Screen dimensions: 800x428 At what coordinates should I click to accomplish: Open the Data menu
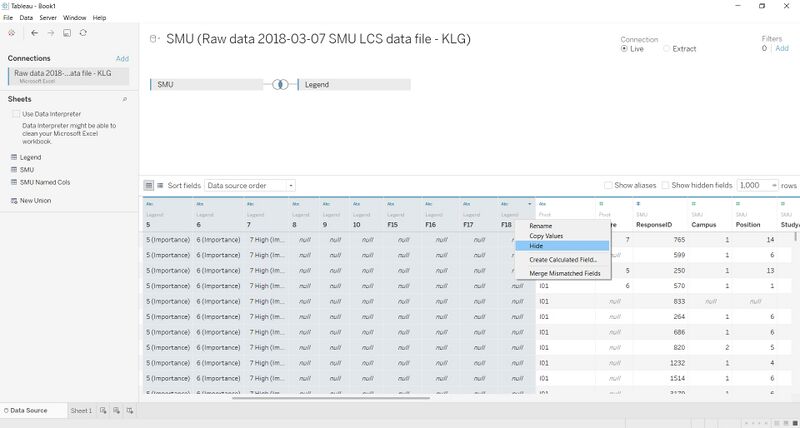tap(26, 17)
